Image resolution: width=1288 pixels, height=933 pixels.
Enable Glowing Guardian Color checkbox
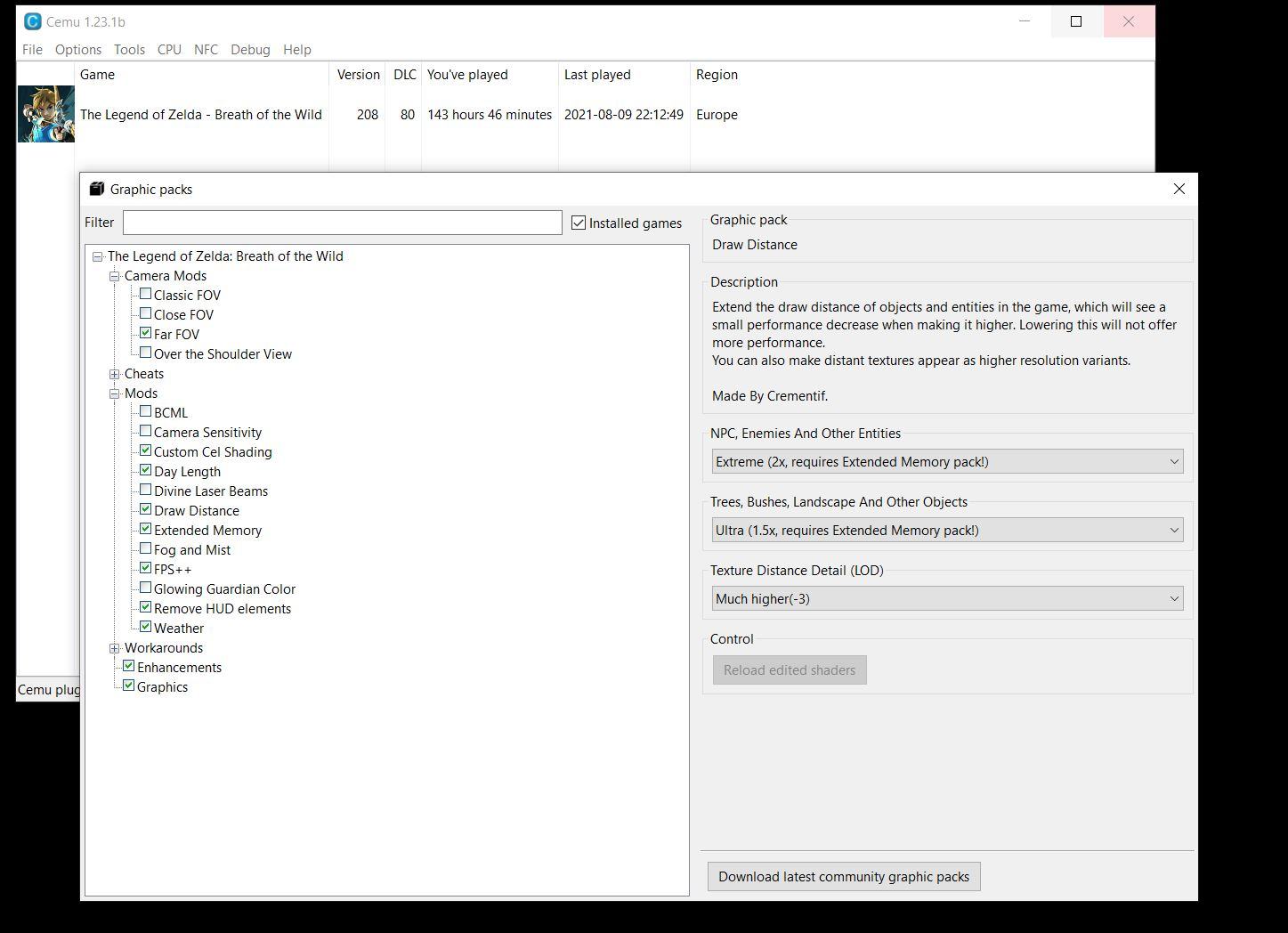(145, 588)
